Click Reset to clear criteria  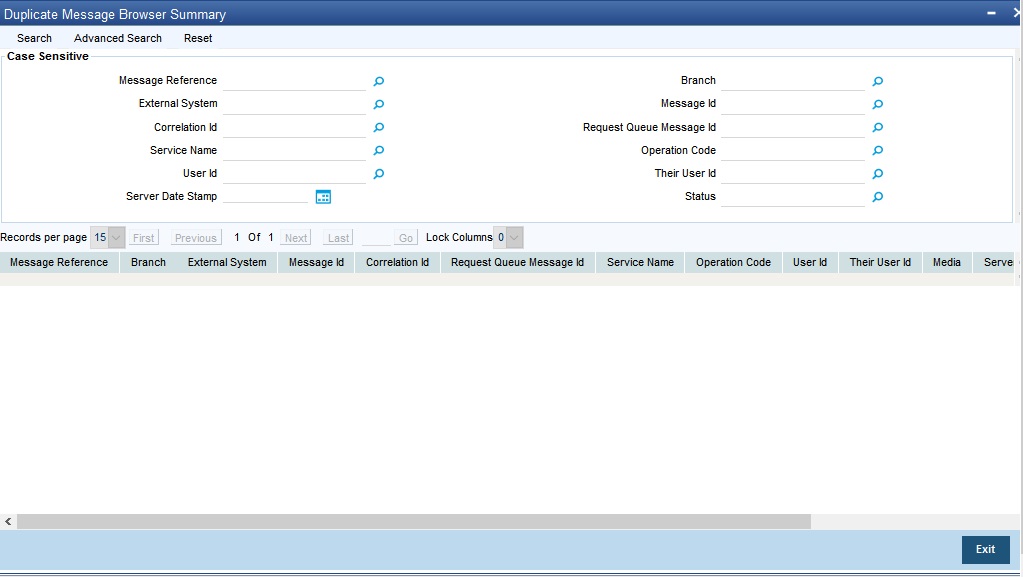point(198,38)
